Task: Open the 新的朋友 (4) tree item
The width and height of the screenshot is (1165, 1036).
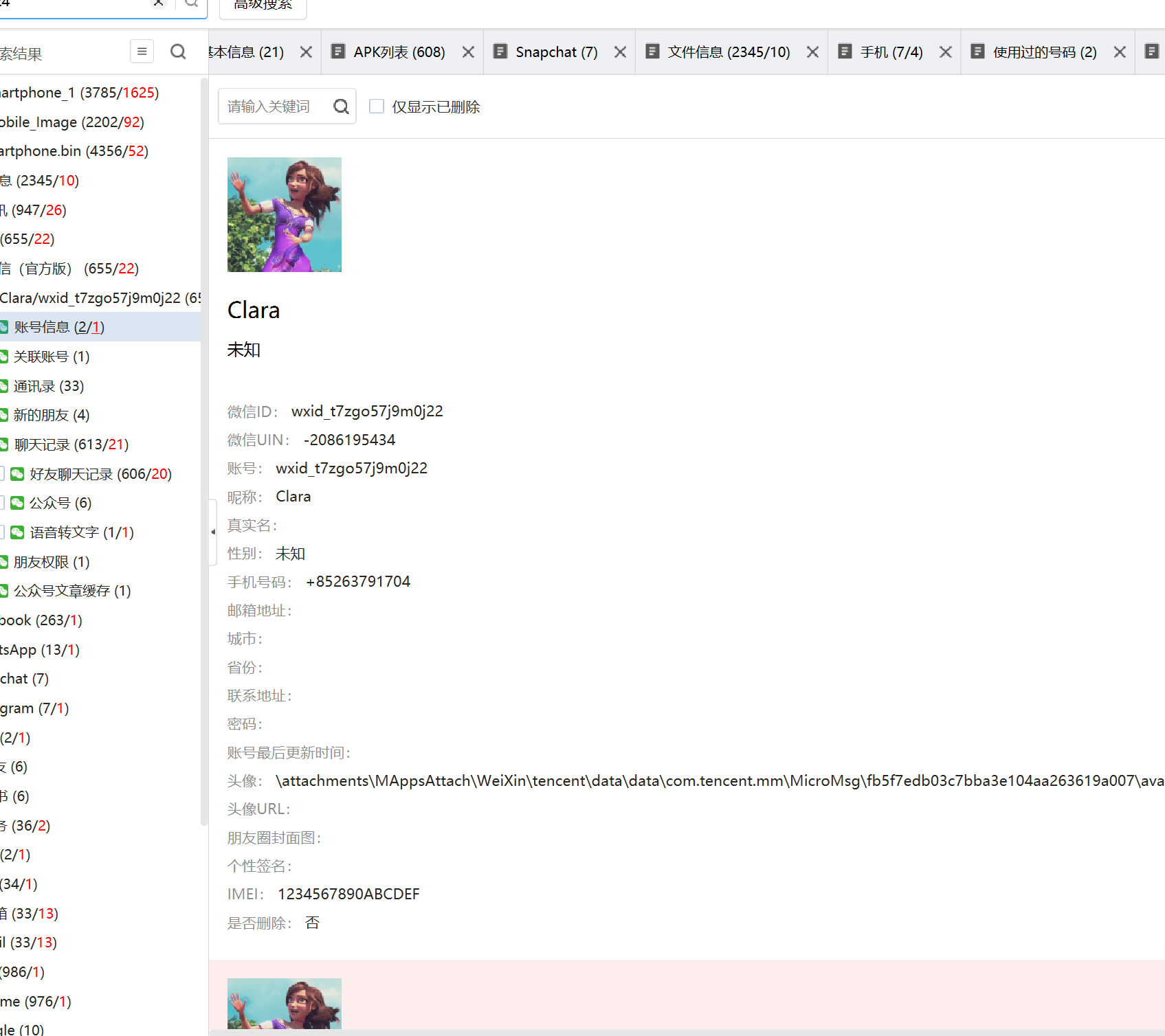Action: pyautogui.click(x=52, y=415)
